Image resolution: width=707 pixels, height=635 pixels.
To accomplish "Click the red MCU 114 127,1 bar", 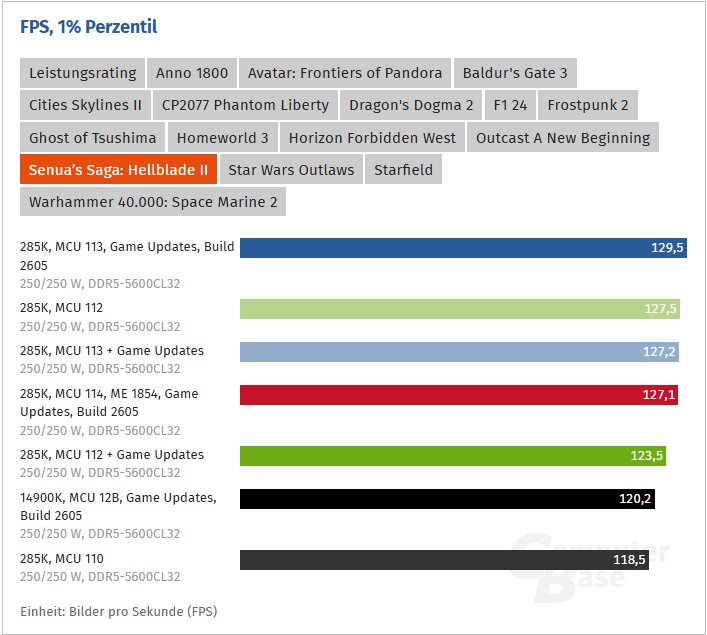I will pyautogui.click(x=459, y=395).
